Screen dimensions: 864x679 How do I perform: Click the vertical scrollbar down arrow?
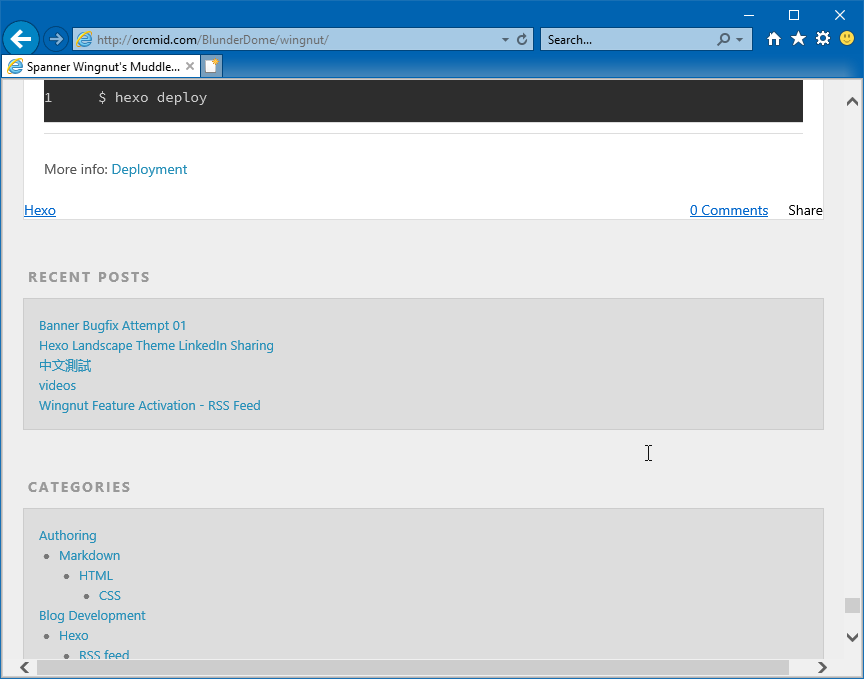tap(852, 637)
